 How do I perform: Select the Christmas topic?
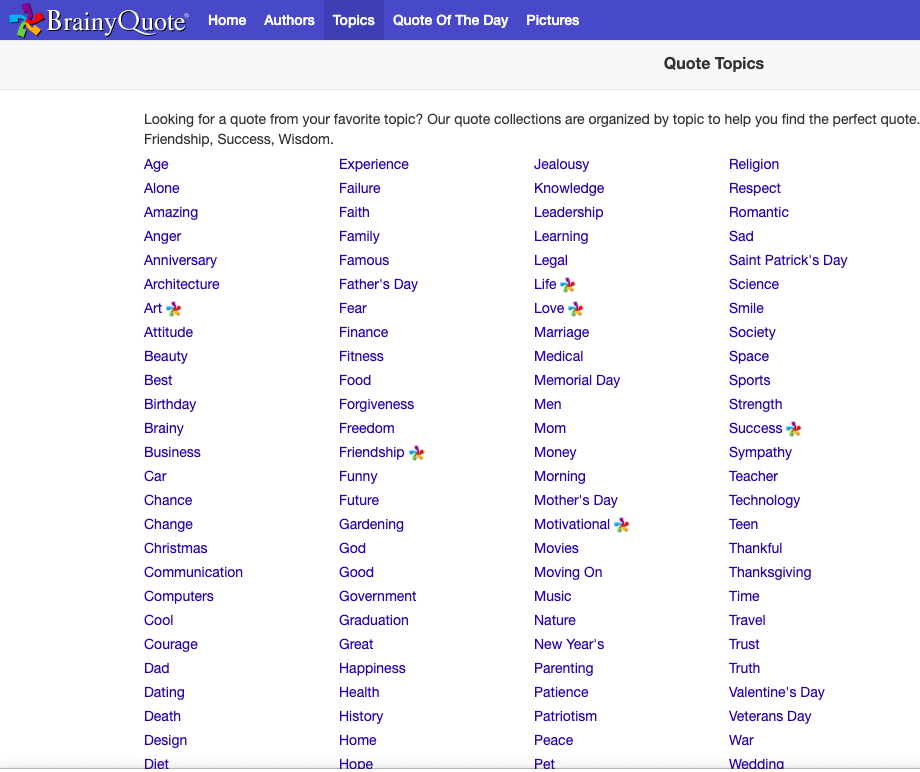tap(175, 548)
